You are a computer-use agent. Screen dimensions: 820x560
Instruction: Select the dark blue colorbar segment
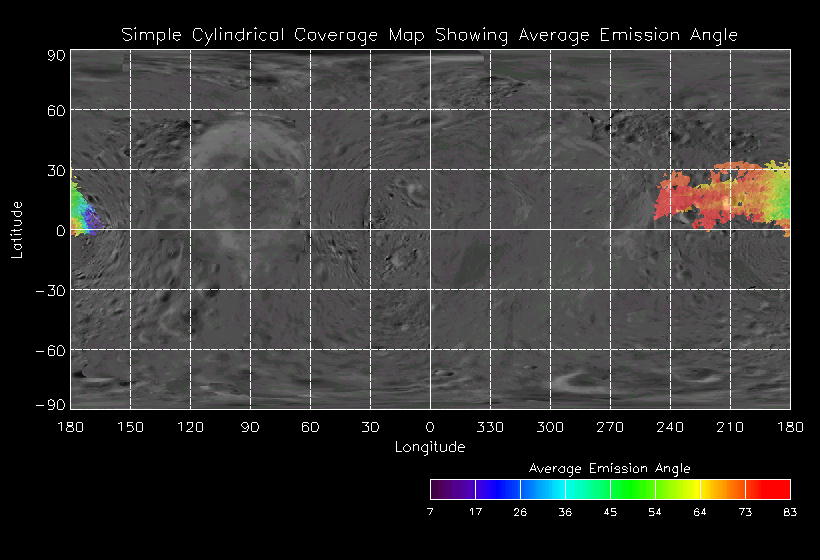tap(497, 489)
